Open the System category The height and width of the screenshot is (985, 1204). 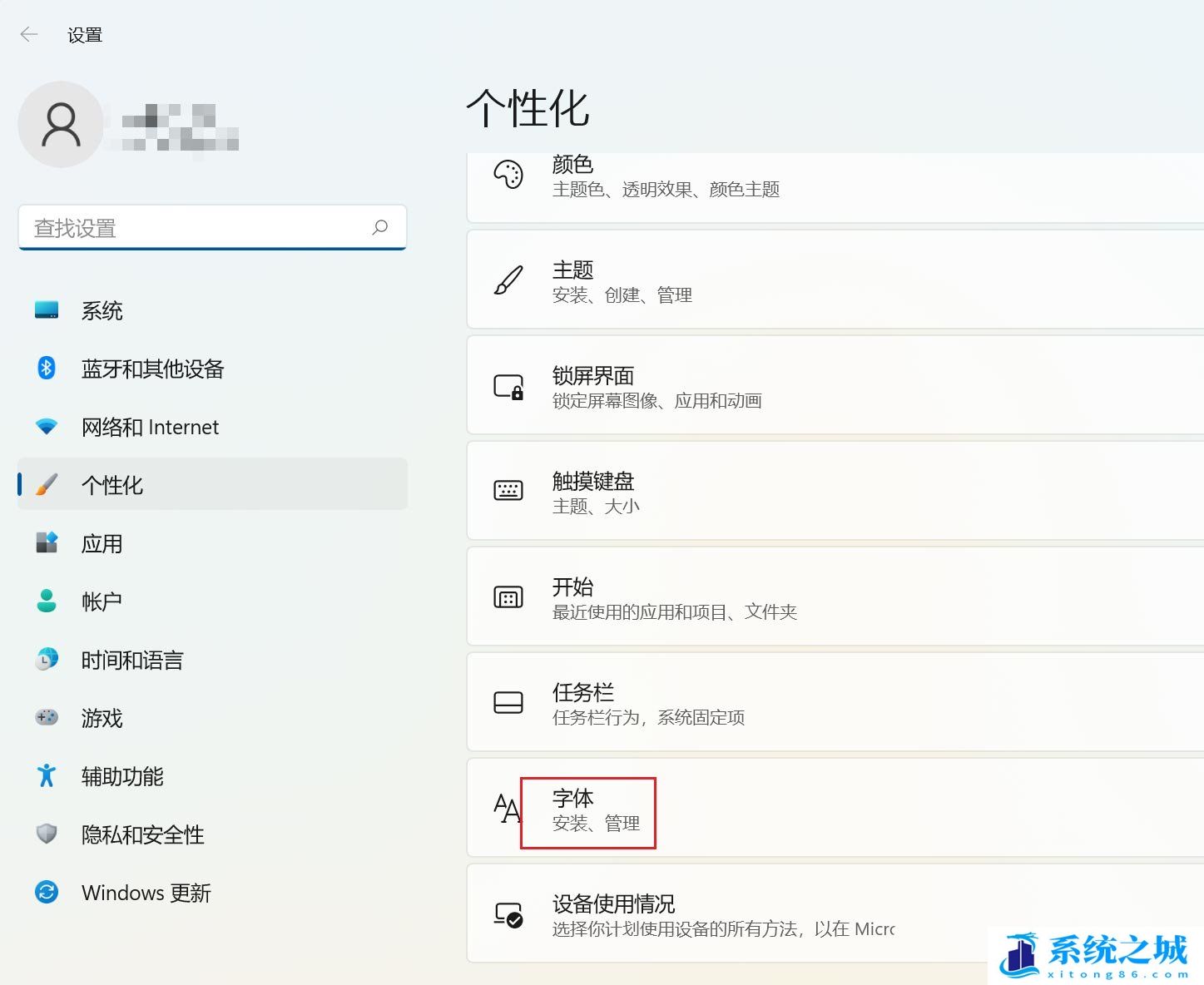(102, 310)
